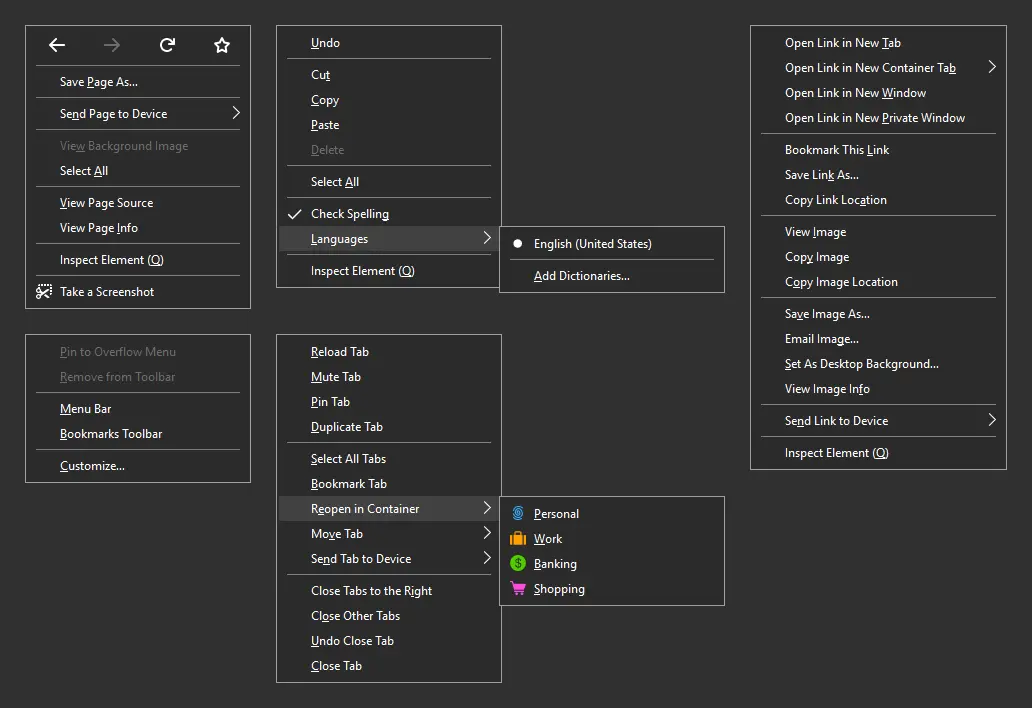Open Link in New Private Window

tap(874, 117)
